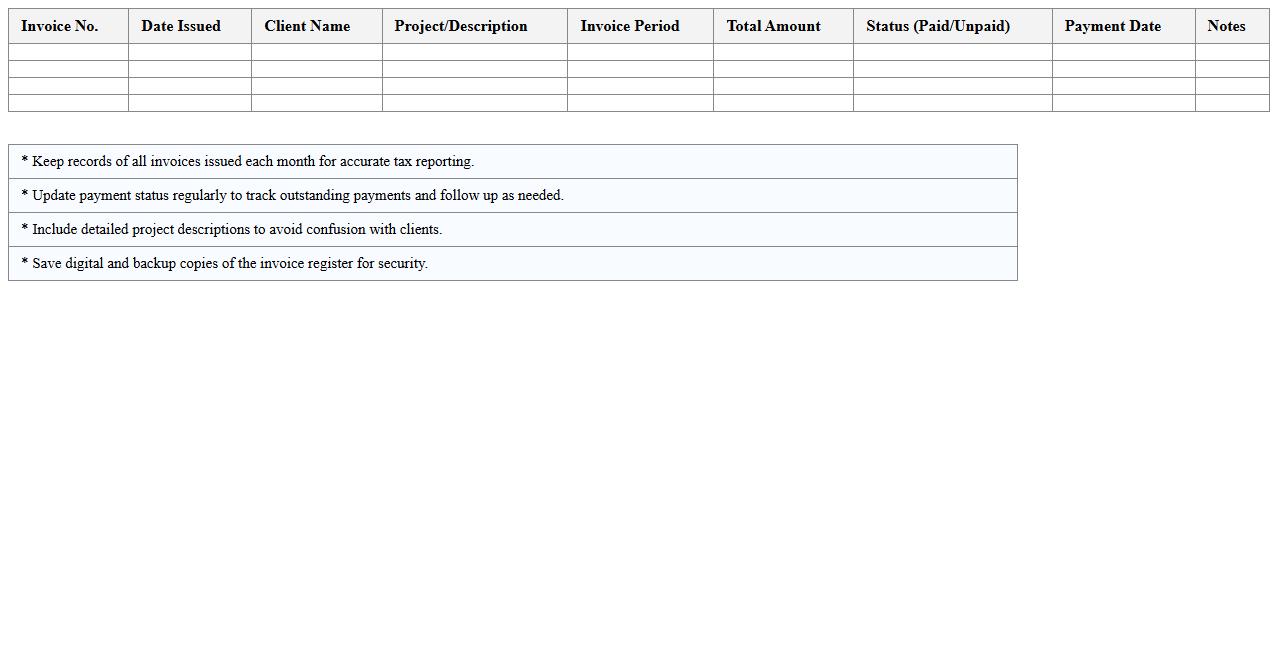Click the last empty cell under Notes
The height and width of the screenshot is (650, 1278).
pos(1231,103)
